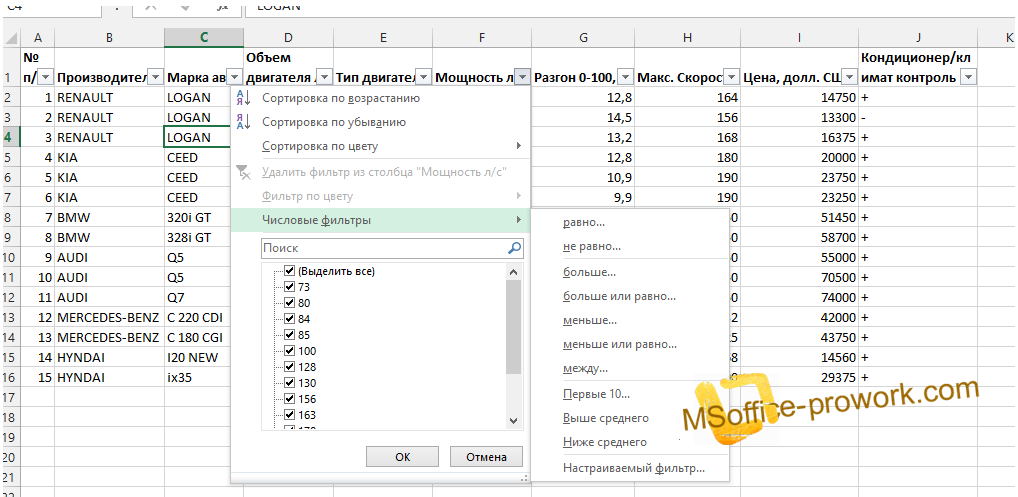Open Сортировка по цвету submenu
The image size is (1018, 497).
coord(380,146)
